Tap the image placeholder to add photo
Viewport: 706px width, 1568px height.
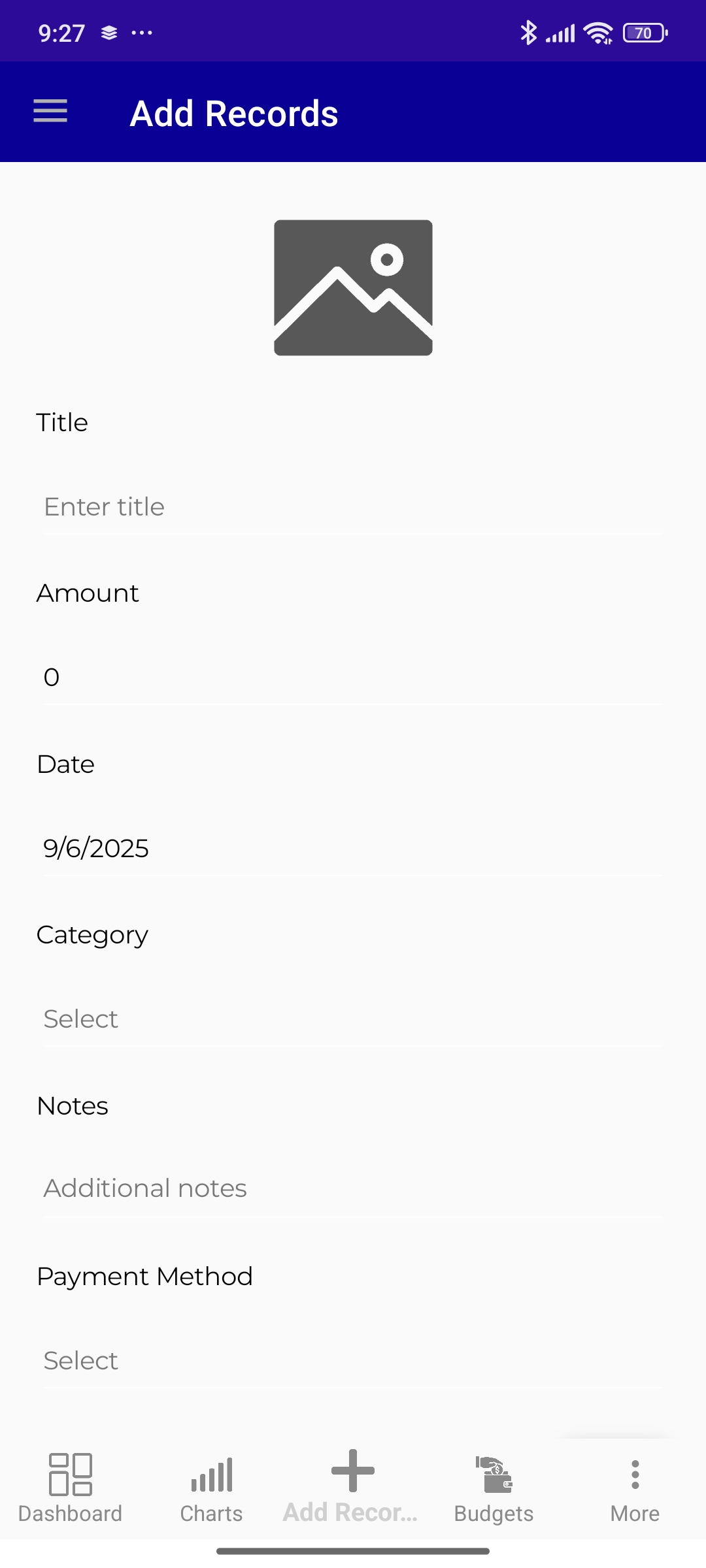[x=353, y=287]
